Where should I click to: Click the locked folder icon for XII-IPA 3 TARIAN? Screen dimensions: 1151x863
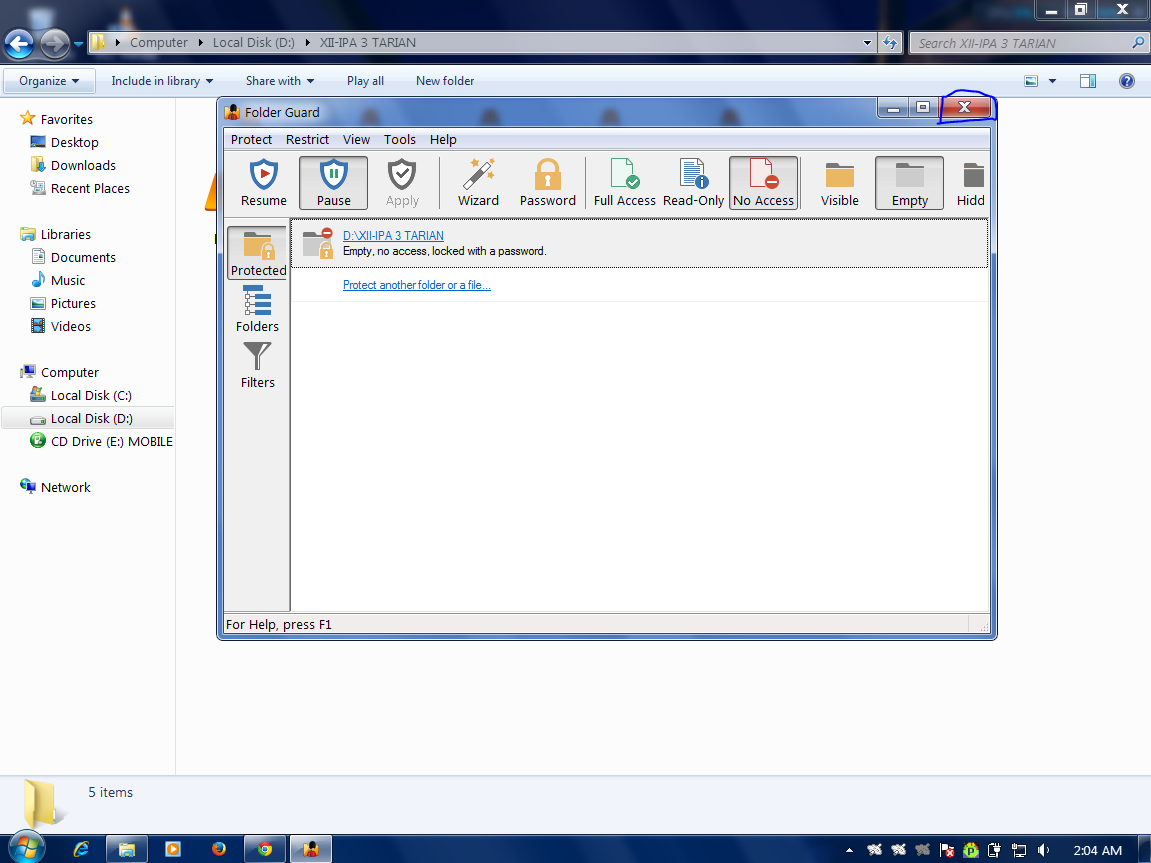318,243
